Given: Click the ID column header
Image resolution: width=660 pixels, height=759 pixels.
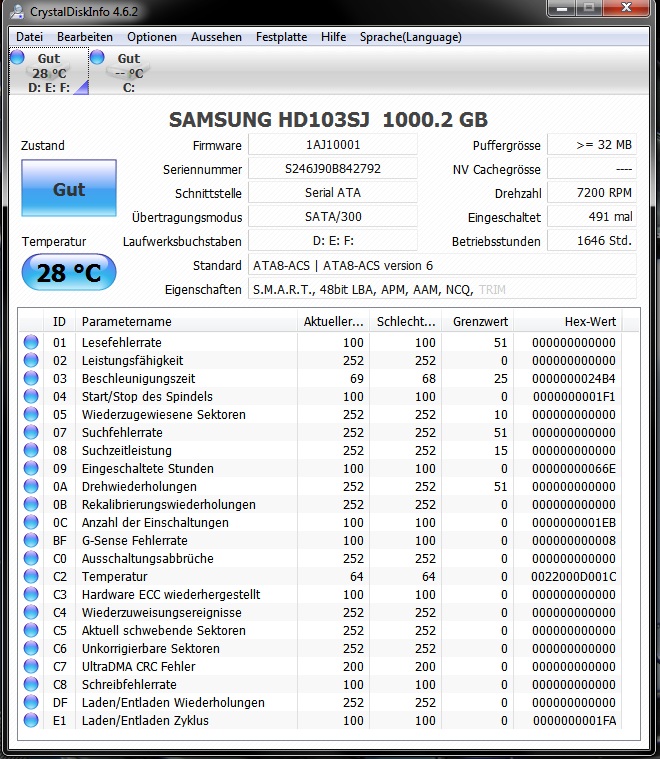Looking at the screenshot, I should (59, 321).
